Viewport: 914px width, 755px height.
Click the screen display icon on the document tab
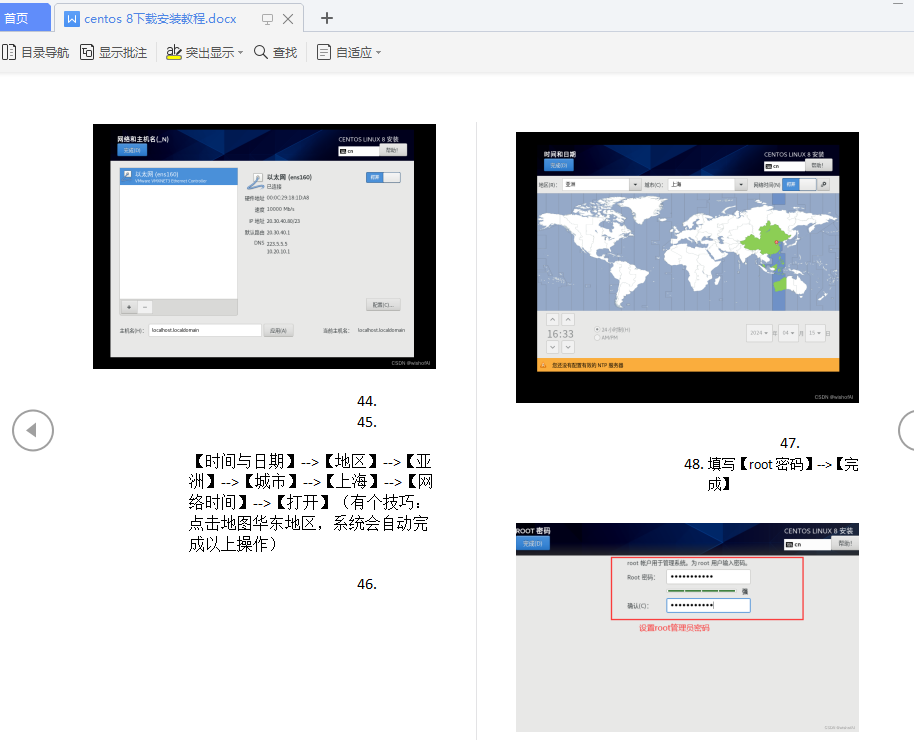click(268, 19)
